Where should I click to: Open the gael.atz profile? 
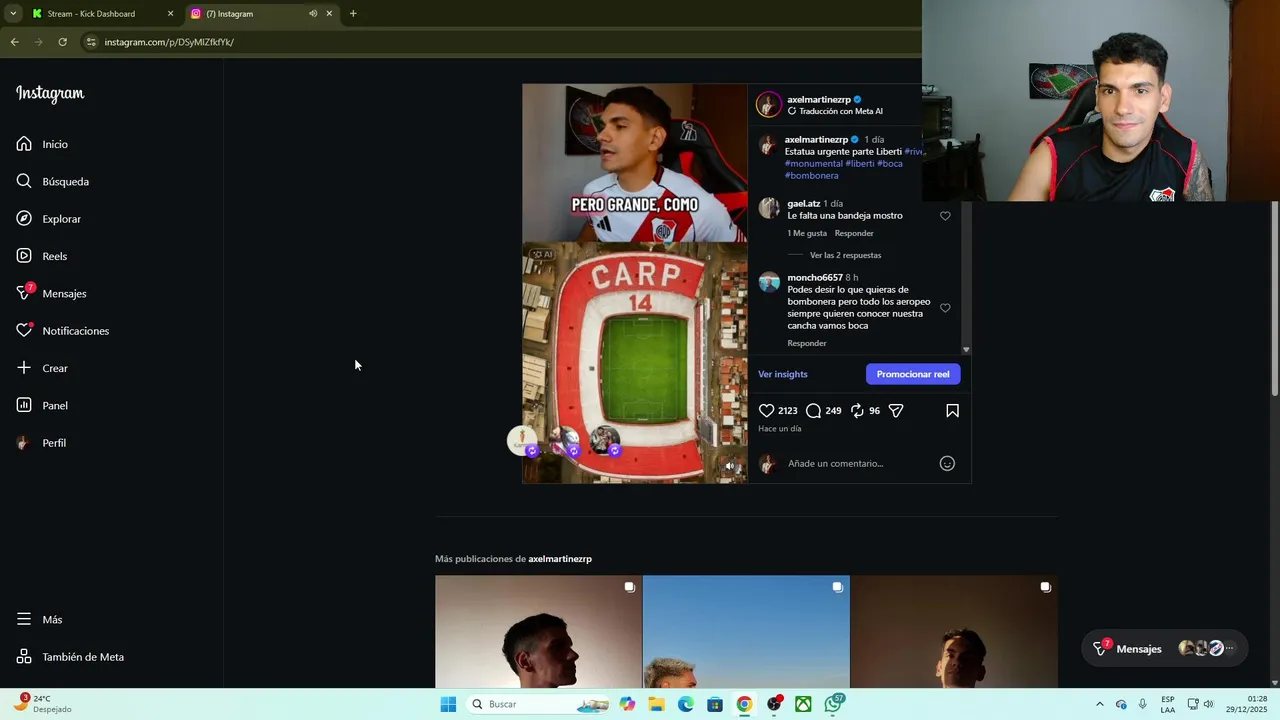click(x=803, y=203)
